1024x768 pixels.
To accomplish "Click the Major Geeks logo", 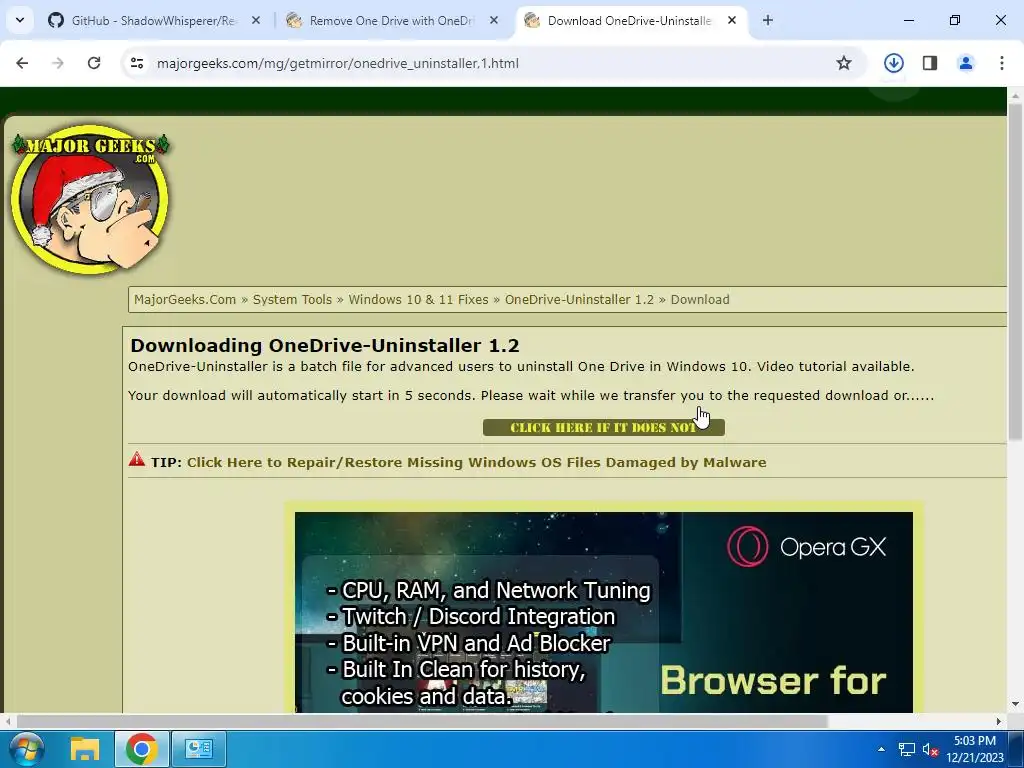I will [x=90, y=199].
